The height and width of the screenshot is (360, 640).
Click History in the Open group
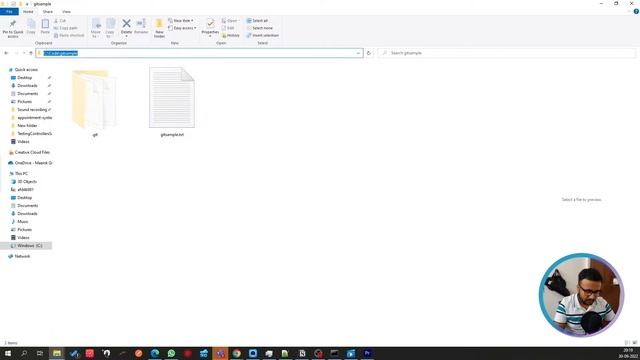pyautogui.click(x=231, y=36)
